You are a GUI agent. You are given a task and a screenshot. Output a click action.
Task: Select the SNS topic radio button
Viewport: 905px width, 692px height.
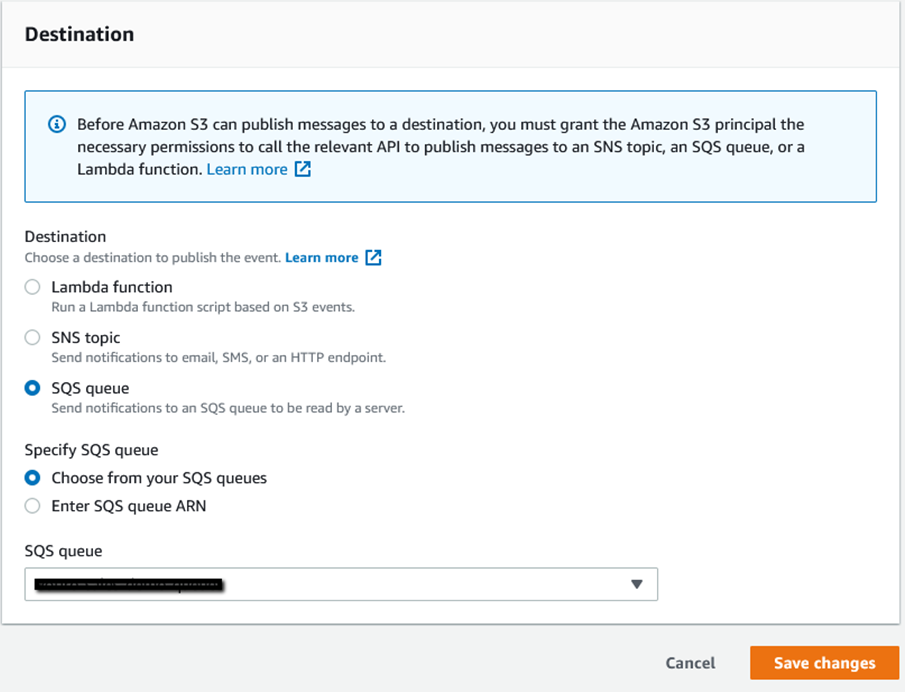pos(32,337)
